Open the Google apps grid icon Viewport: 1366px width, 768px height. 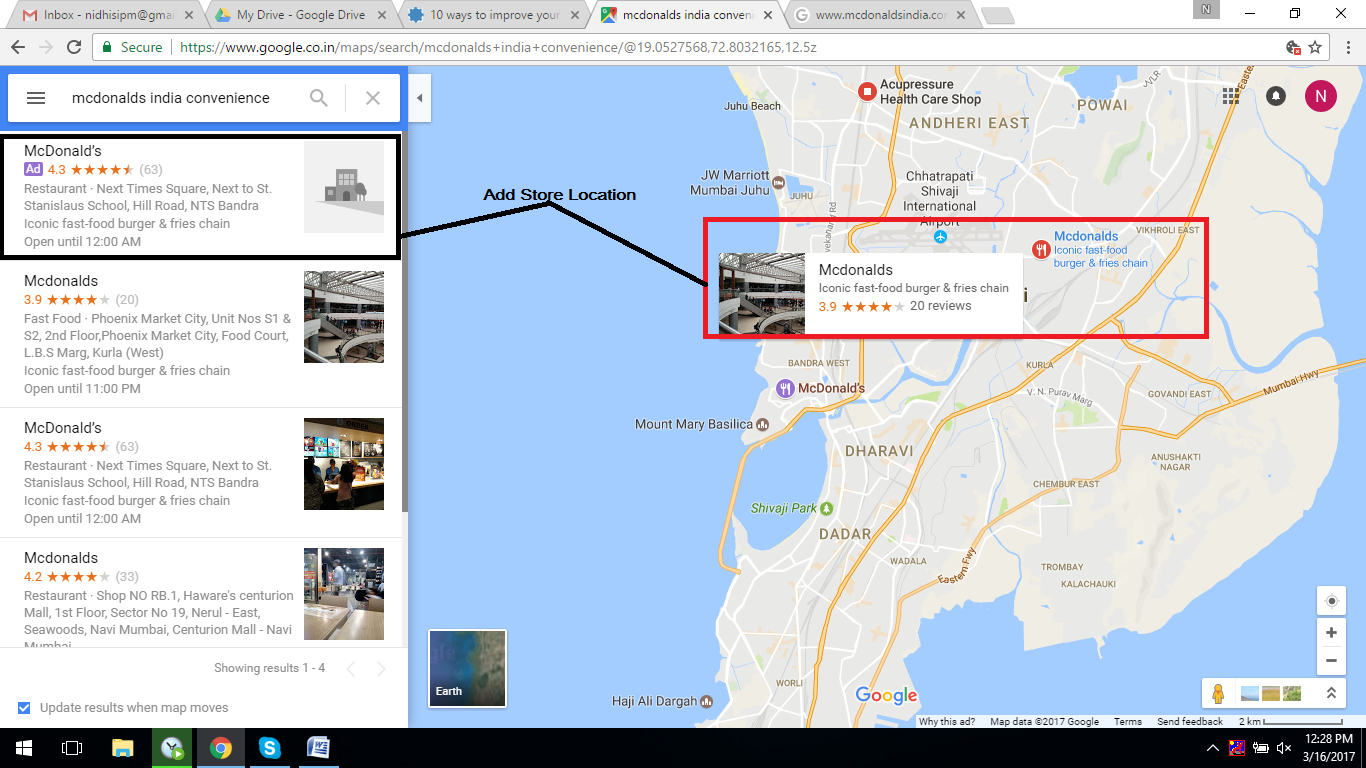pos(1231,96)
